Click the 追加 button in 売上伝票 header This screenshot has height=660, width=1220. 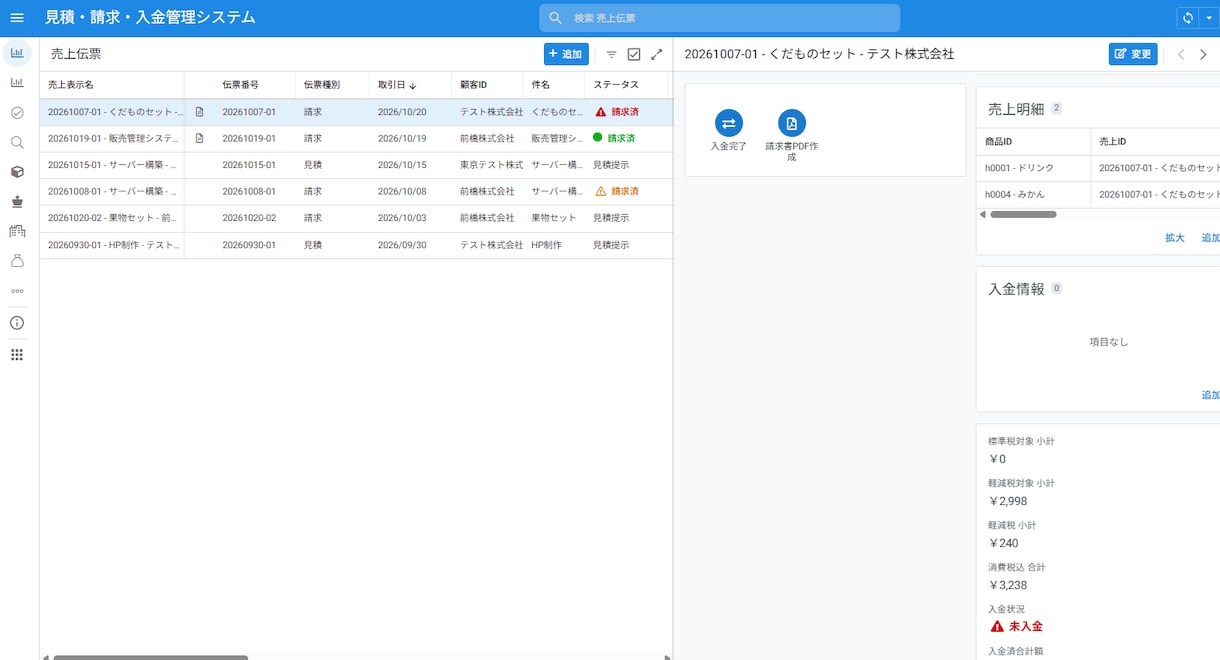[566, 54]
